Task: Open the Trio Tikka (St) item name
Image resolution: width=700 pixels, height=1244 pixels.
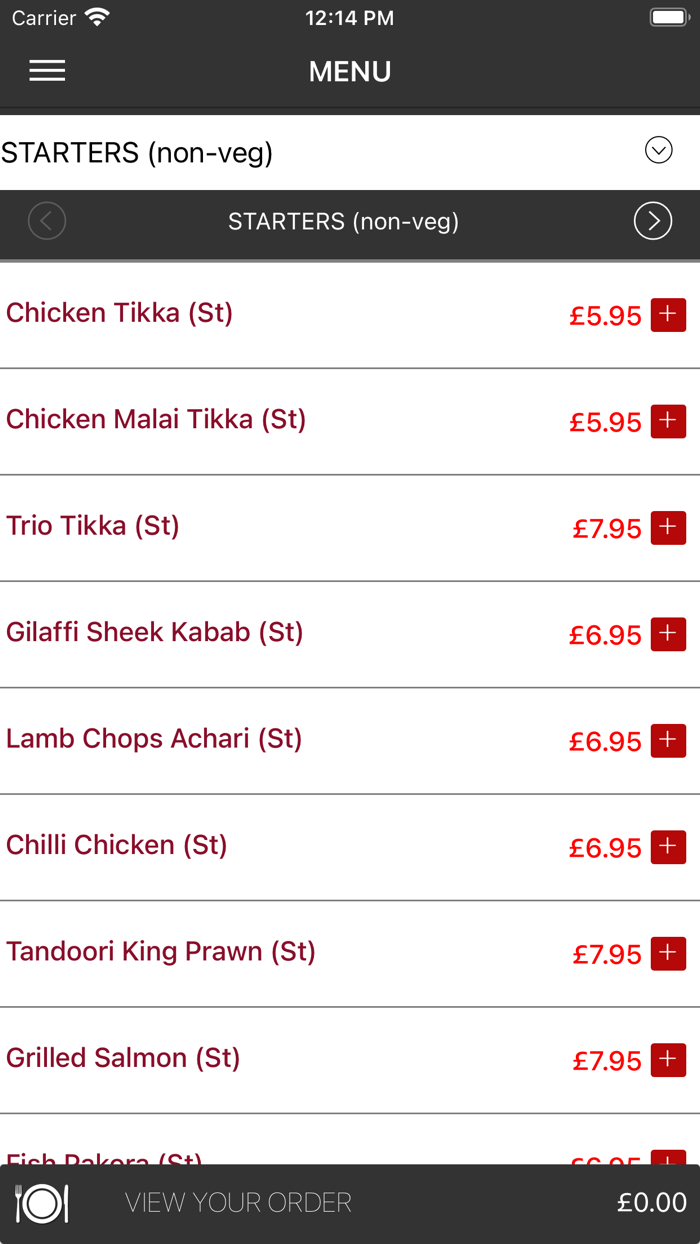Action: click(93, 526)
